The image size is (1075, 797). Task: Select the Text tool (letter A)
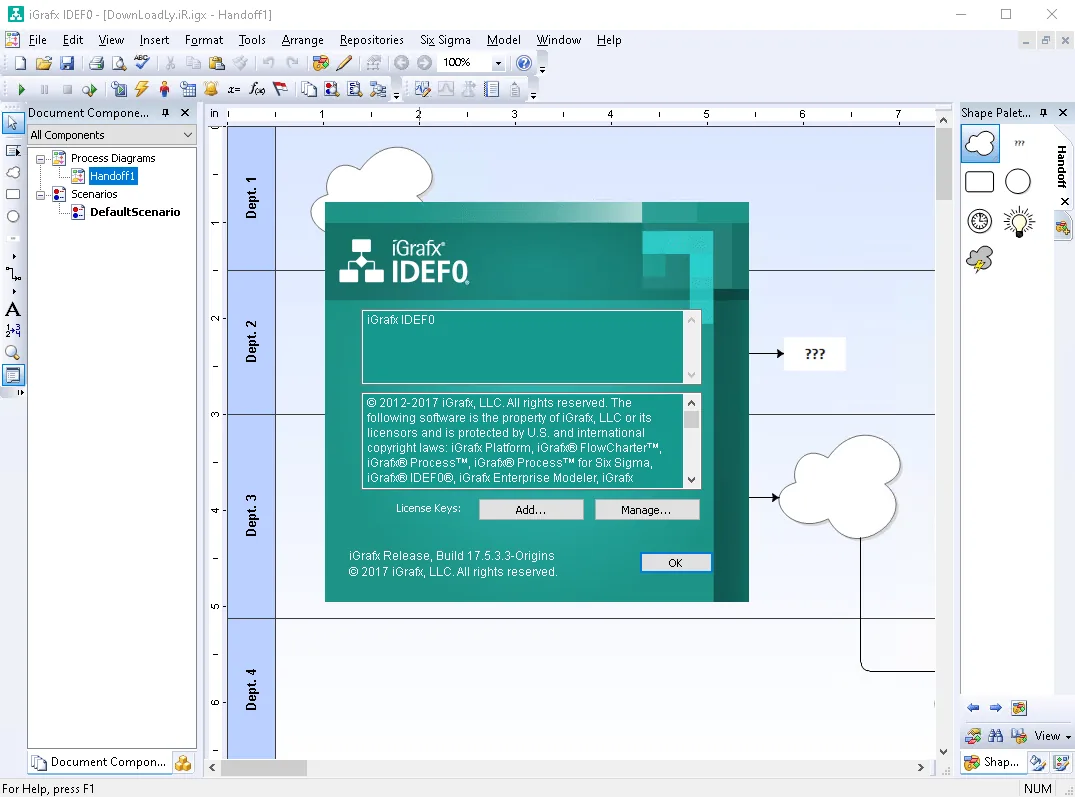click(12, 310)
